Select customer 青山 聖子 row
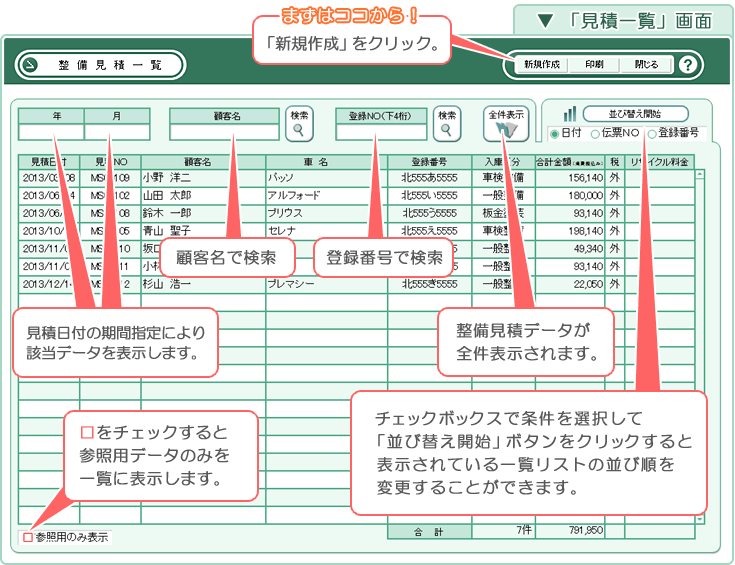Viewport: 735px width, 565px height. pyautogui.click(x=356, y=231)
